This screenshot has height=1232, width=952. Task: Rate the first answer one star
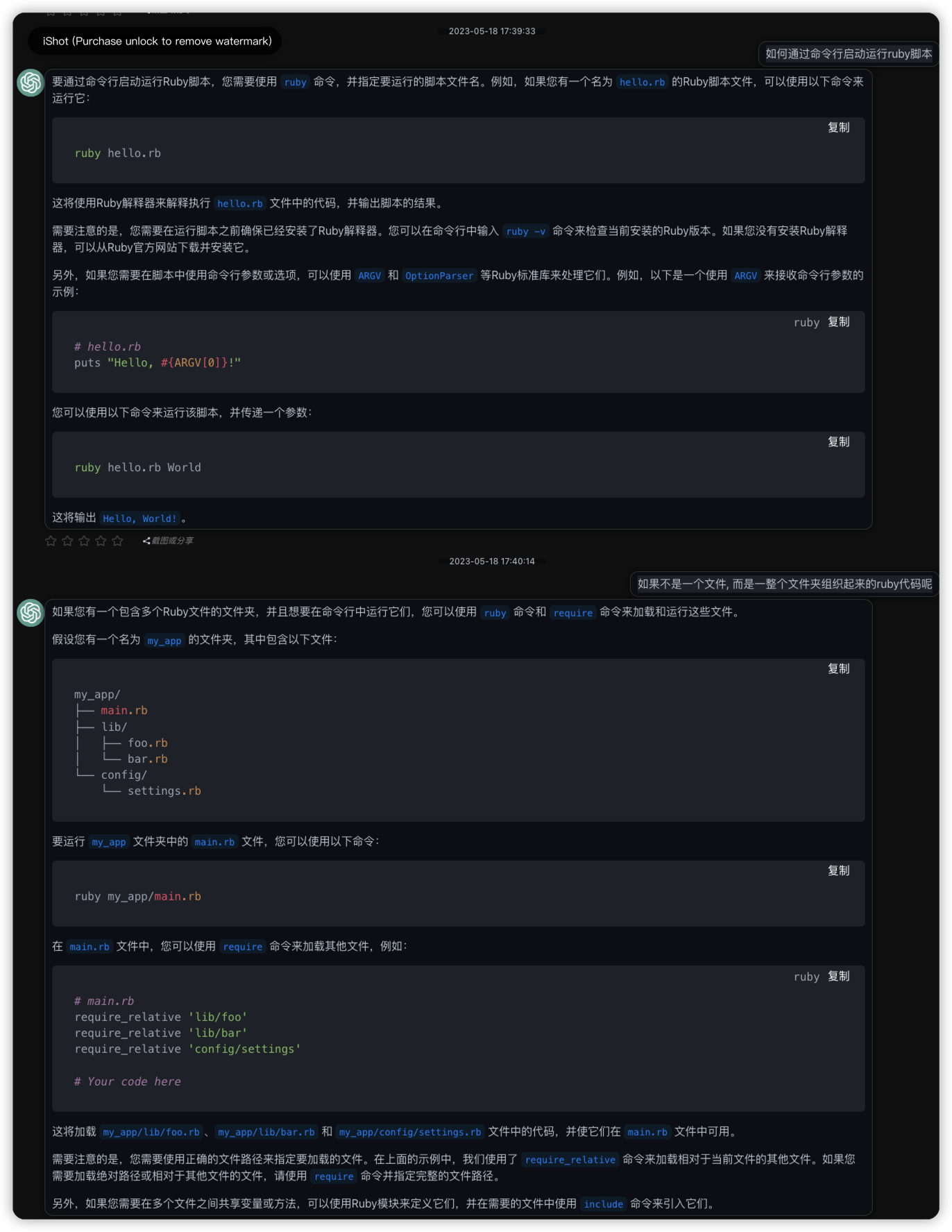point(51,541)
